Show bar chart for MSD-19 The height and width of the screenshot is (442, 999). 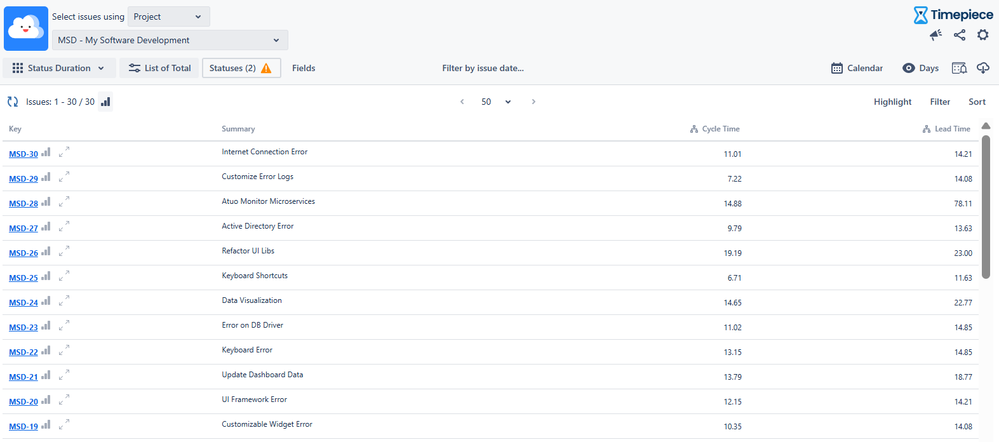click(46, 427)
